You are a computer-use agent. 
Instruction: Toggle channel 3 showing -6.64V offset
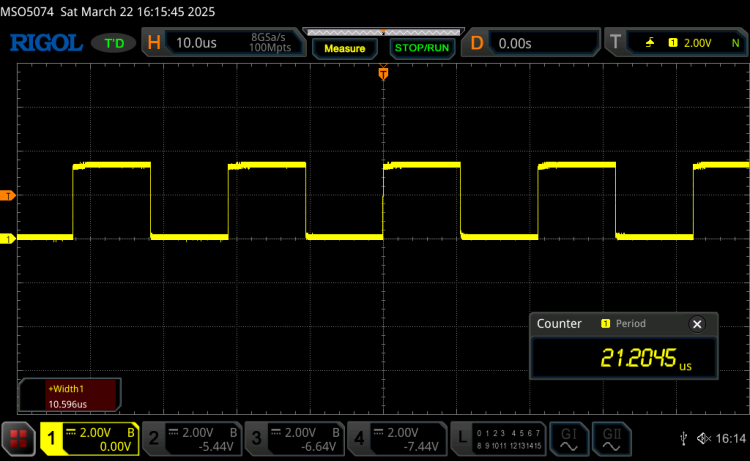[297, 437]
